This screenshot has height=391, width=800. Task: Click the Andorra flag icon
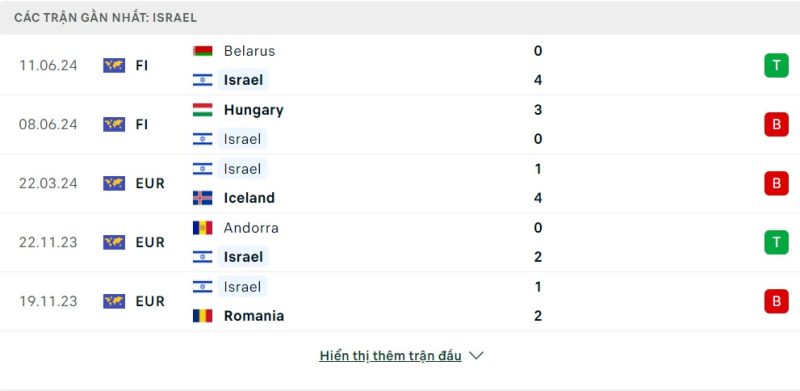(203, 228)
